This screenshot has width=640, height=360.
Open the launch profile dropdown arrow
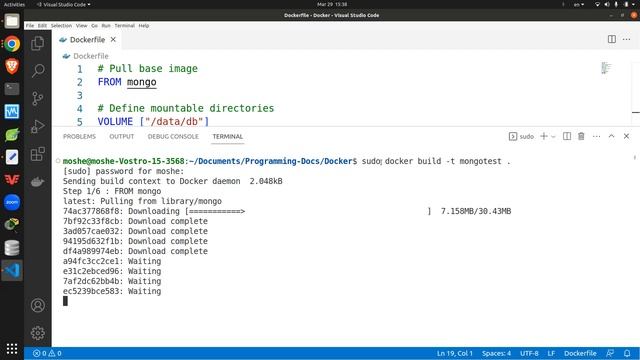coord(553,136)
